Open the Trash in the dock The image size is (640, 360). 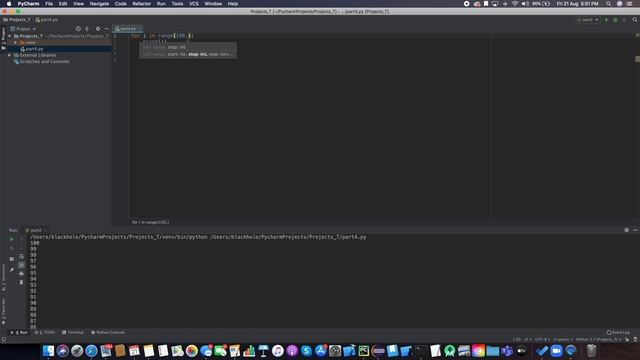tap(591, 351)
